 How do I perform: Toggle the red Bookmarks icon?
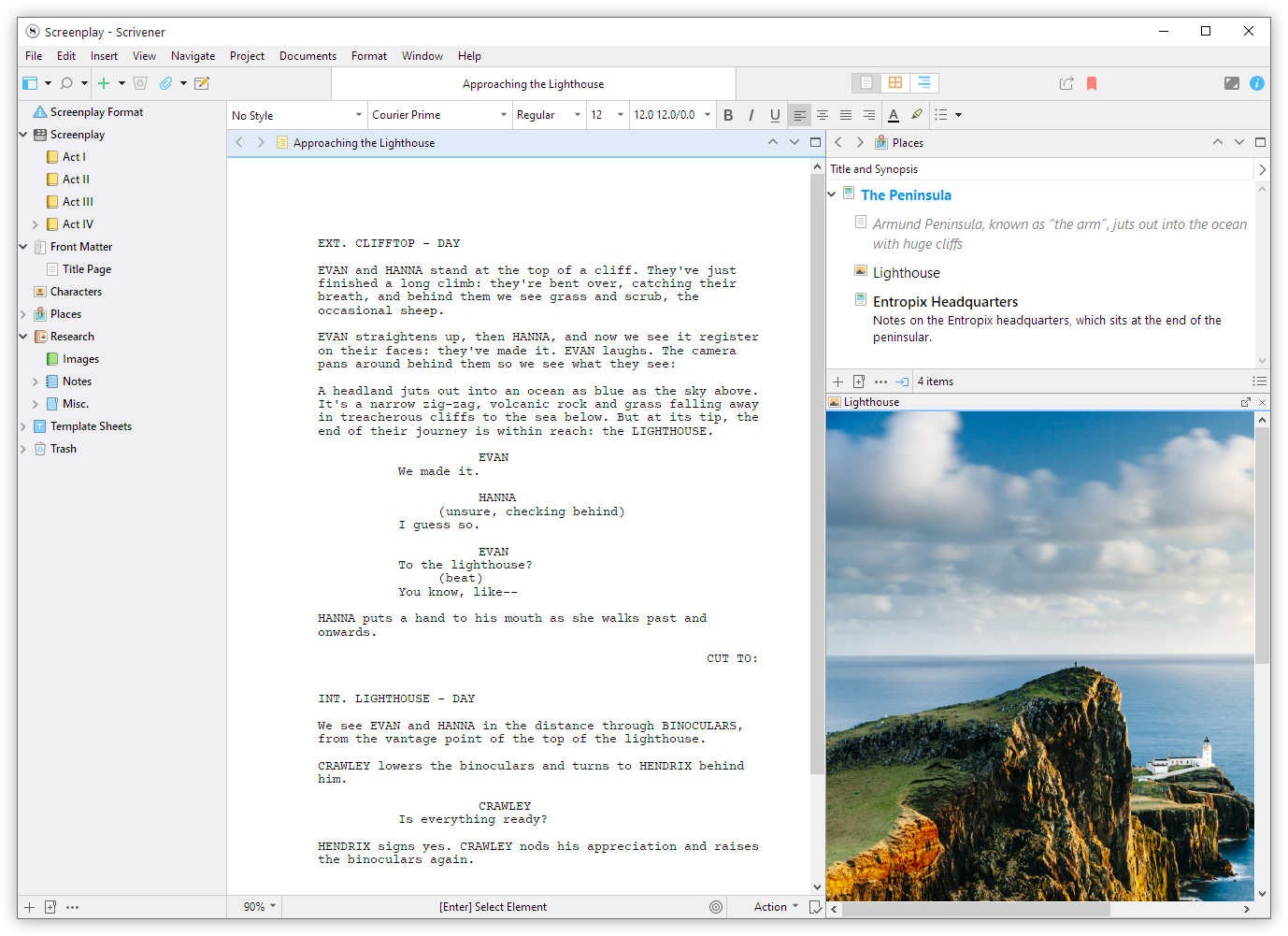point(1092,82)
